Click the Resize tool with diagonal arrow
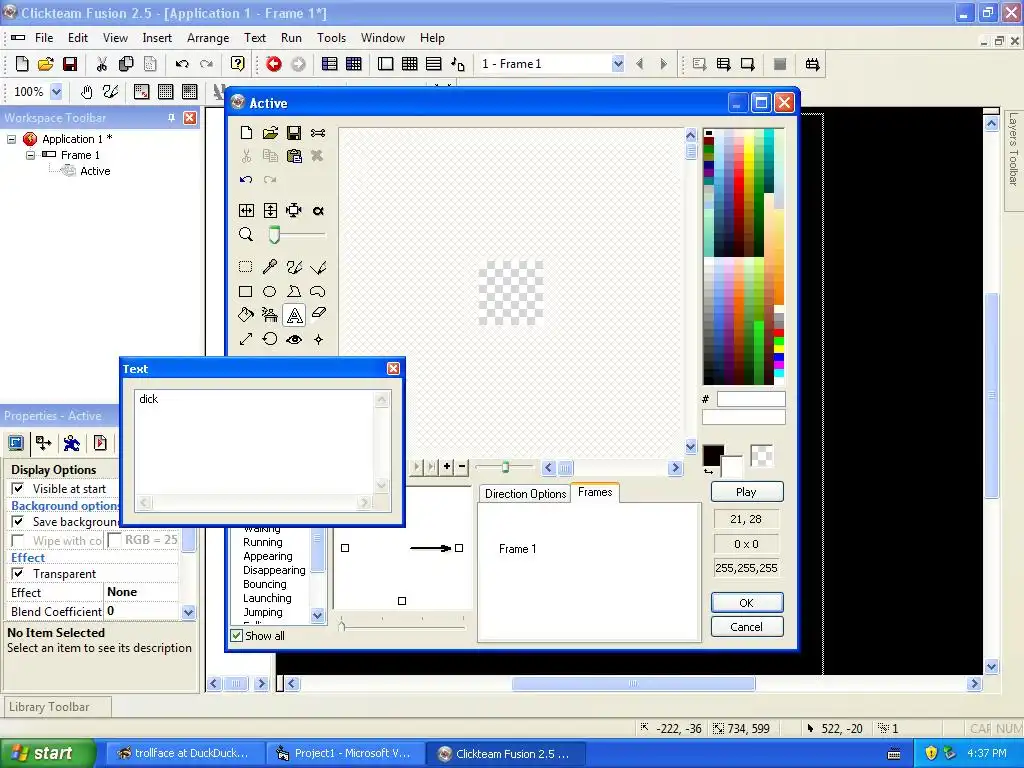1024x768 pixels. 246,339
